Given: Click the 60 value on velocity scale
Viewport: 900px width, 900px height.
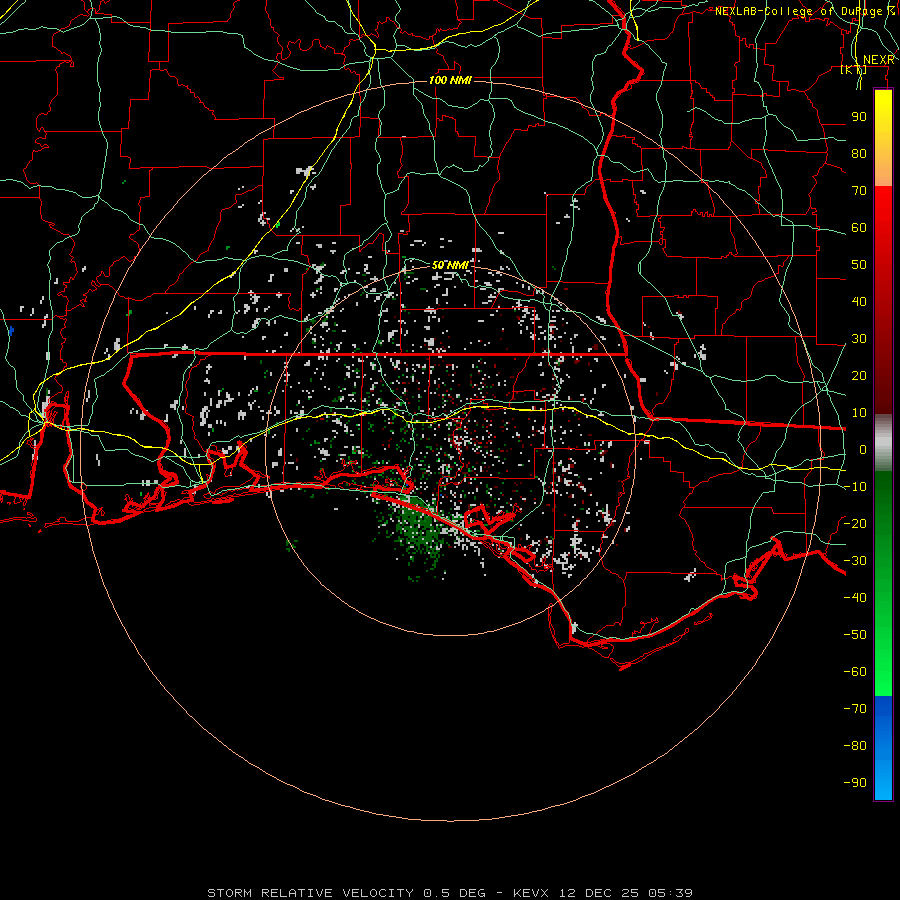Looking at the screenshot, I should (859, 228).
